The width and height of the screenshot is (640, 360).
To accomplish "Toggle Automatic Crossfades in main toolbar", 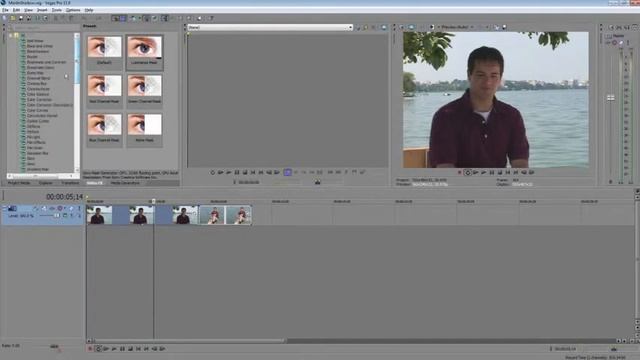I will point(123,18).
